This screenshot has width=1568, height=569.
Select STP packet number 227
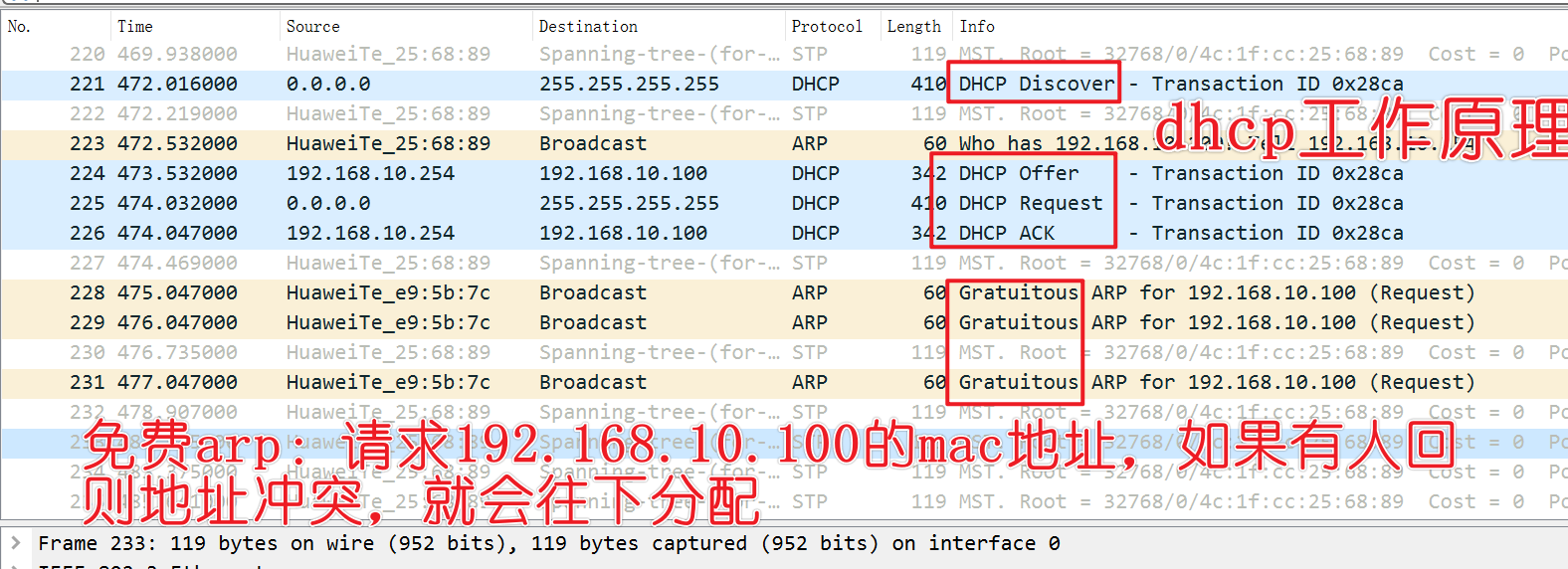coord(597,264)
